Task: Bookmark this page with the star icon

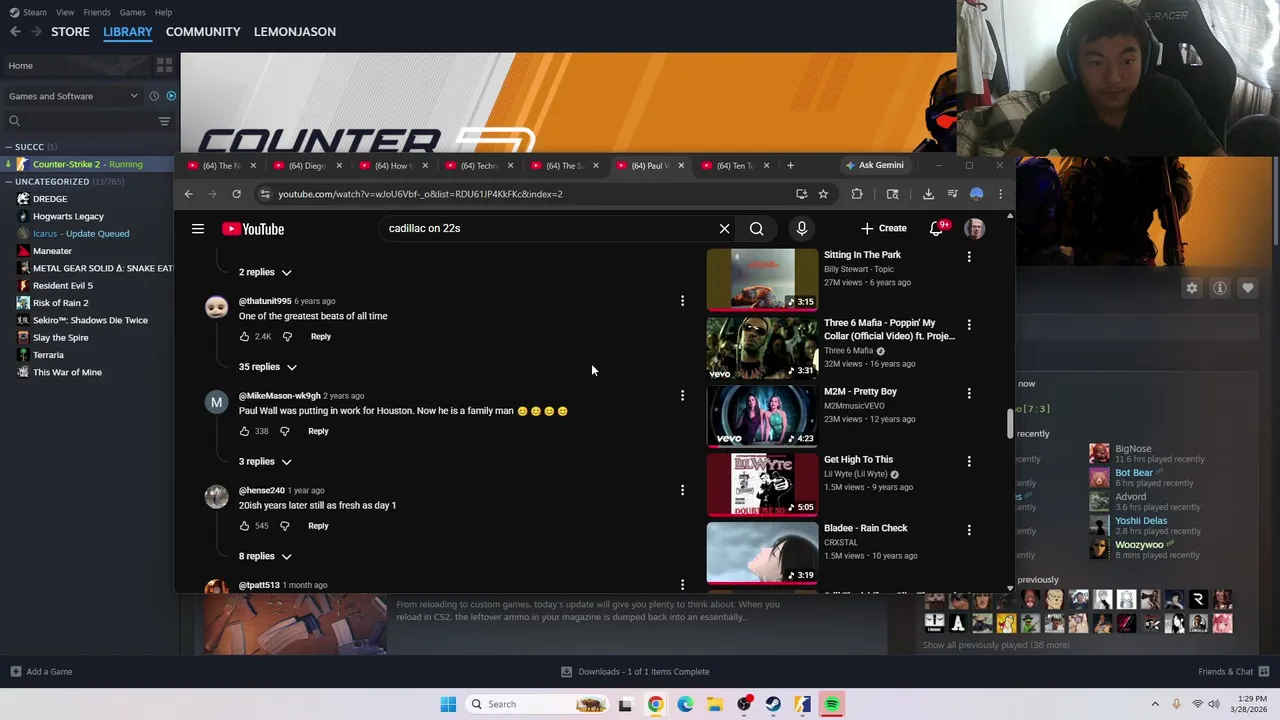Action: coord(823,194)
